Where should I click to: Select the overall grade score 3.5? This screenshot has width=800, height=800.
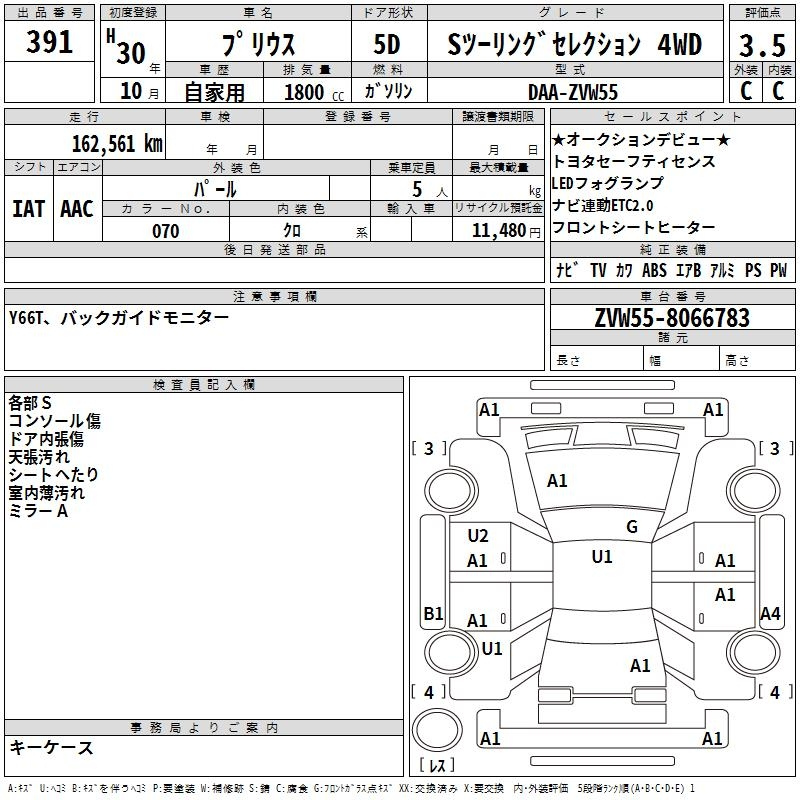click(x=760, y=45)
